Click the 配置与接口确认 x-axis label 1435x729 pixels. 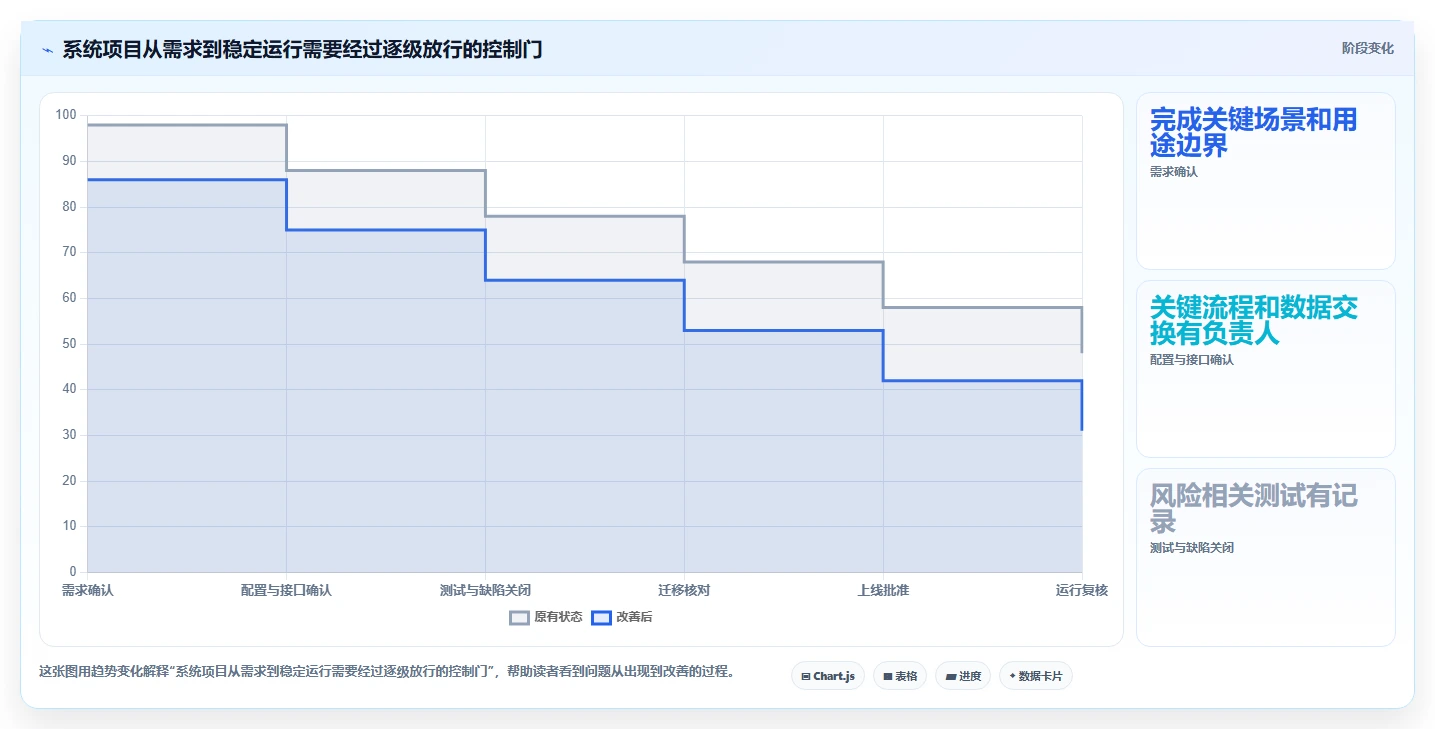point(286,590)
